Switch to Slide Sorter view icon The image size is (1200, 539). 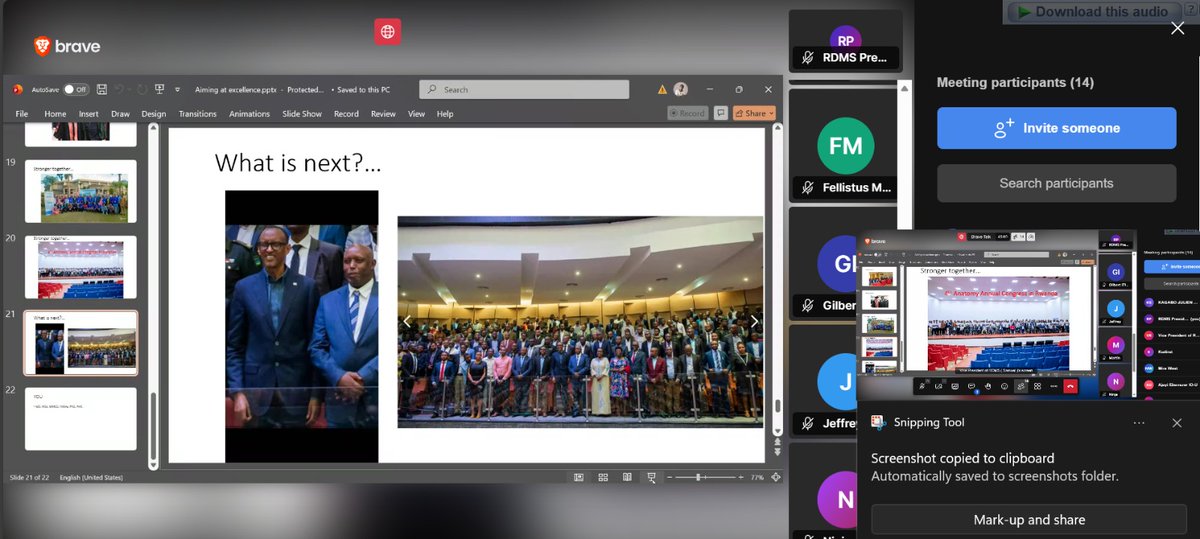tap(603, 477)
